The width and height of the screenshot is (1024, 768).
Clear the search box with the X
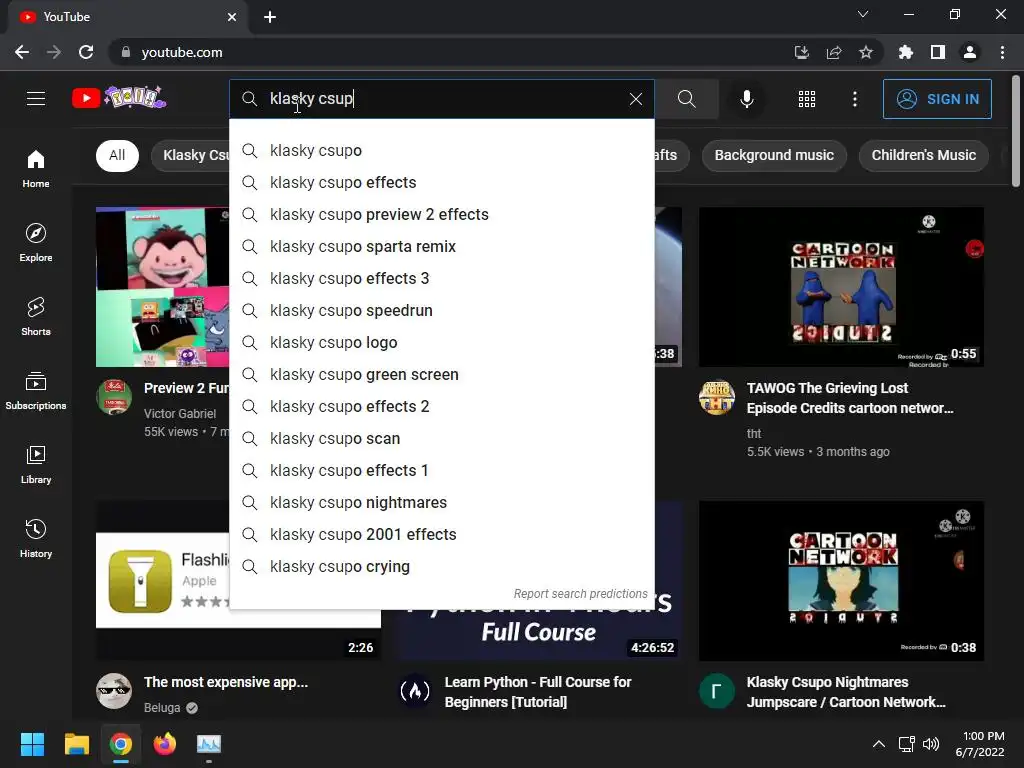click(635, 99)
